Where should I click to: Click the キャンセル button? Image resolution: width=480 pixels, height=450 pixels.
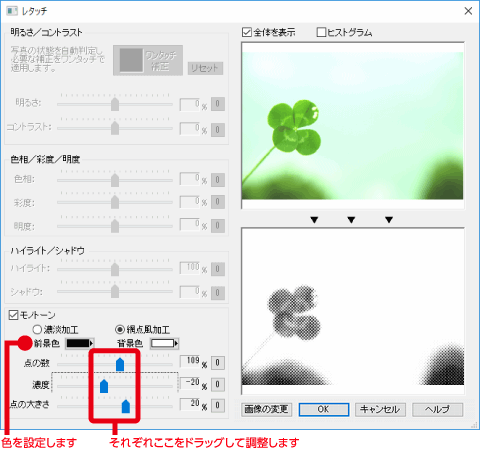[380, 409]
